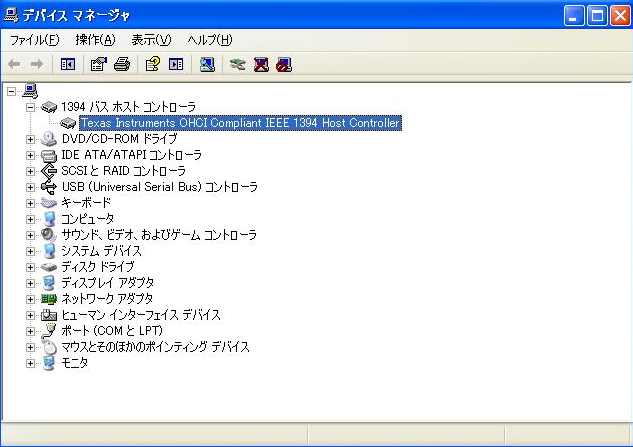Open the ヘルプ(H) menu
Screen dimensions: 633x447
pyautogui.click(x=210, y=40)
